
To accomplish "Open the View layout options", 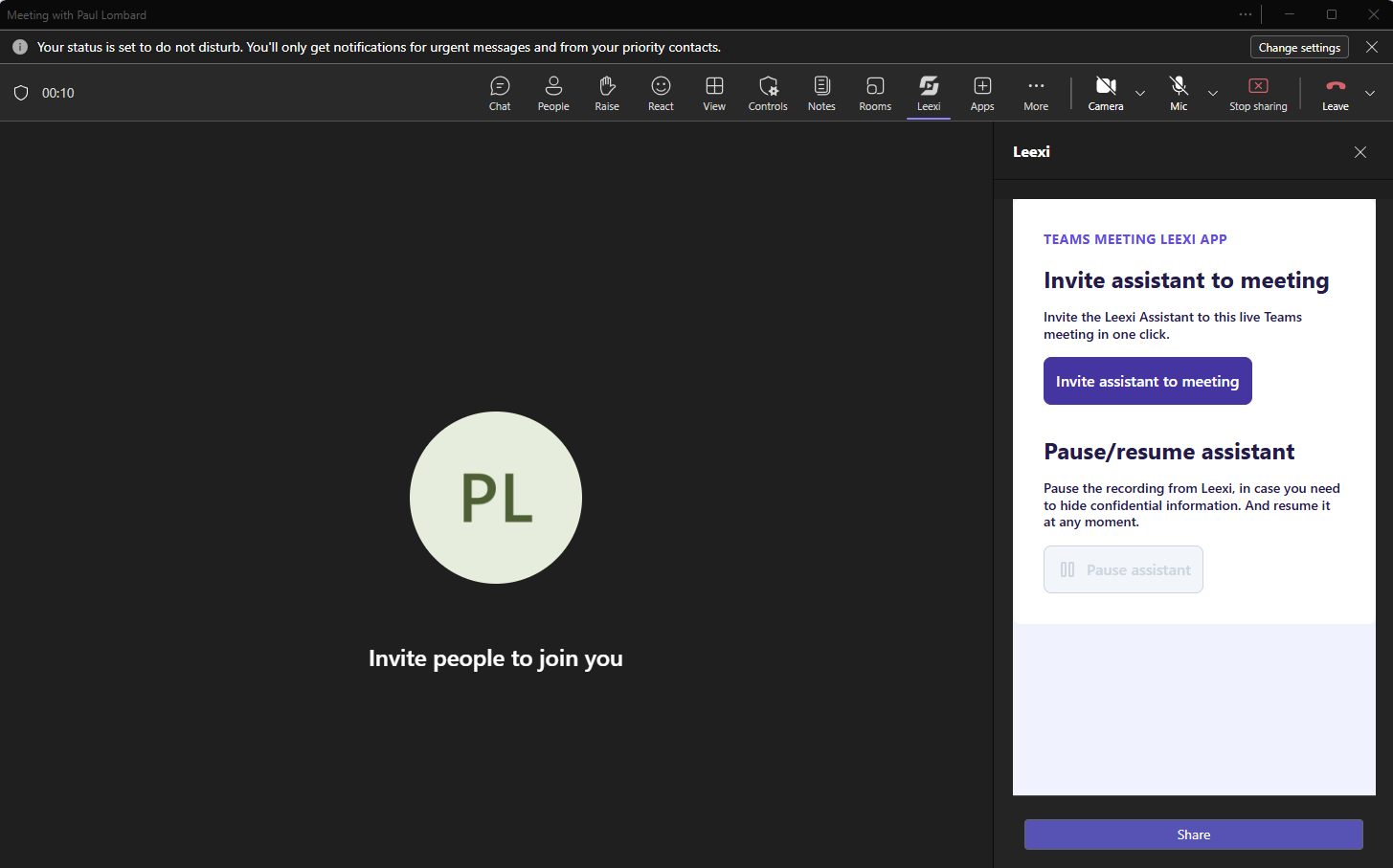I will tap(714, 93).
